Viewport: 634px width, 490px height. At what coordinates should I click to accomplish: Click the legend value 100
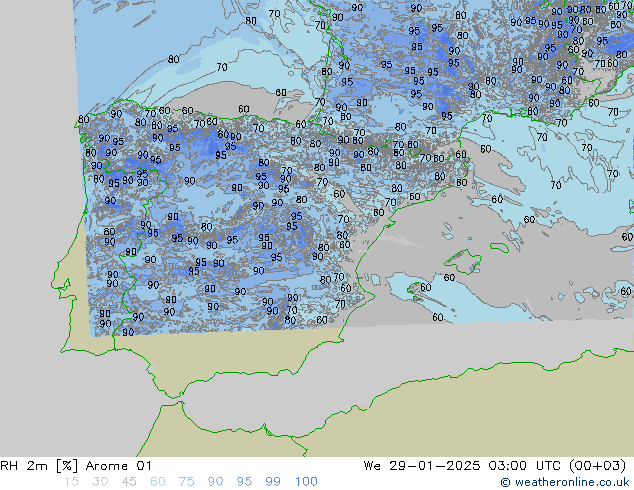click(x=306, y=482)
